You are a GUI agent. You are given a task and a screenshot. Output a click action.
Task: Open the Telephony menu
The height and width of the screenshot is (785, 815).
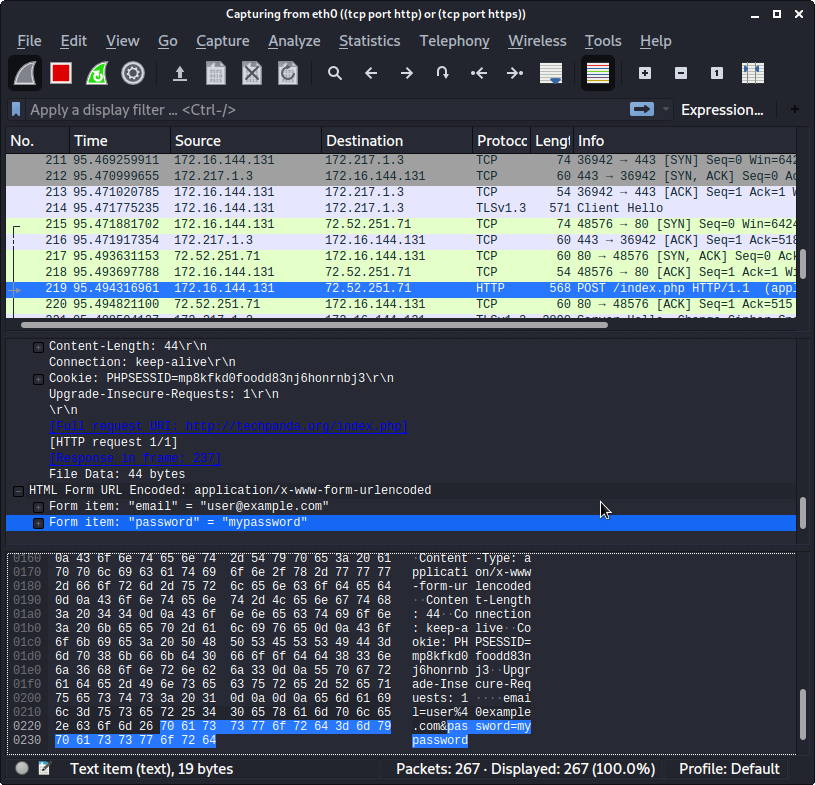click(x=454, y=41)
